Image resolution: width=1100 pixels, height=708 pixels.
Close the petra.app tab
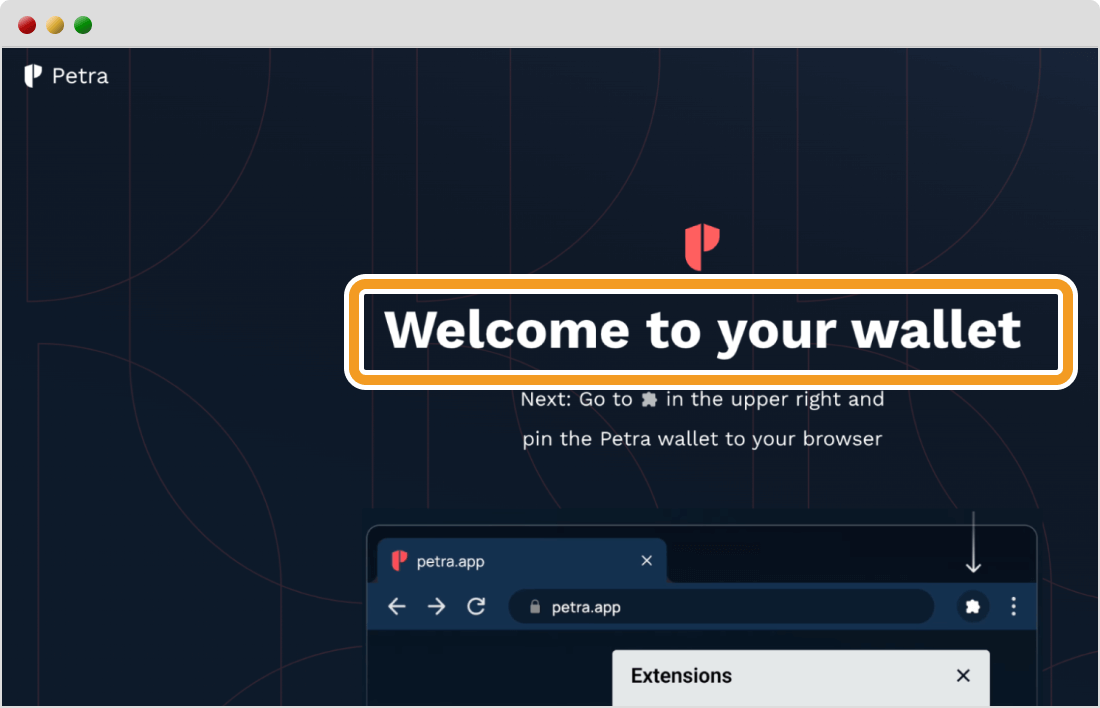pos(647,561)
